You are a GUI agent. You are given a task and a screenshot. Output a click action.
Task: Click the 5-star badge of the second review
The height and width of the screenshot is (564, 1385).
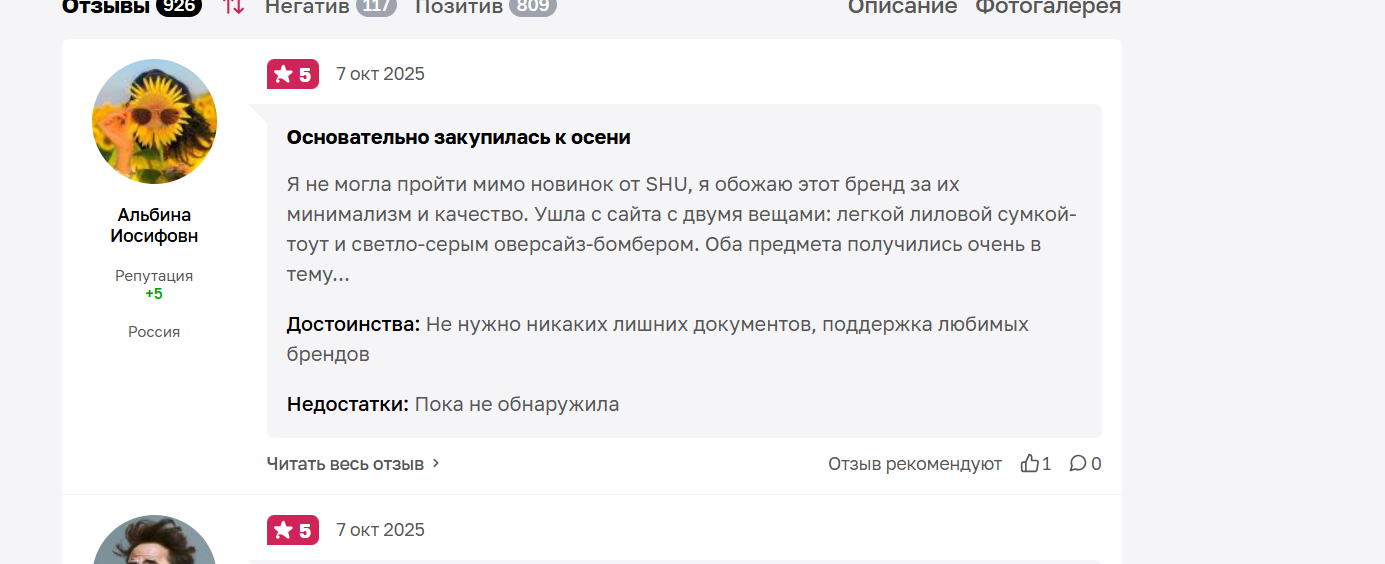coord(293,530)
